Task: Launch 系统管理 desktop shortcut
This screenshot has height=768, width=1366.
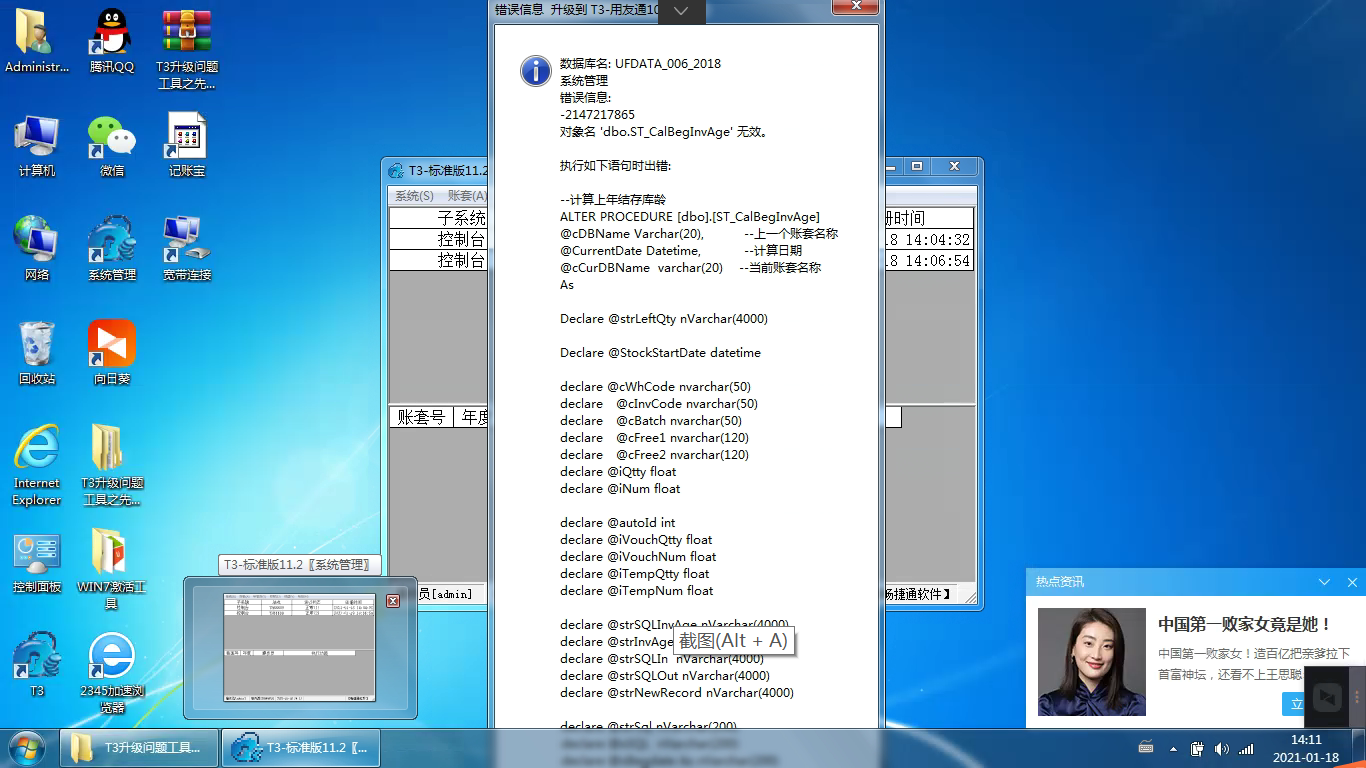Action: tap(112, 250)
